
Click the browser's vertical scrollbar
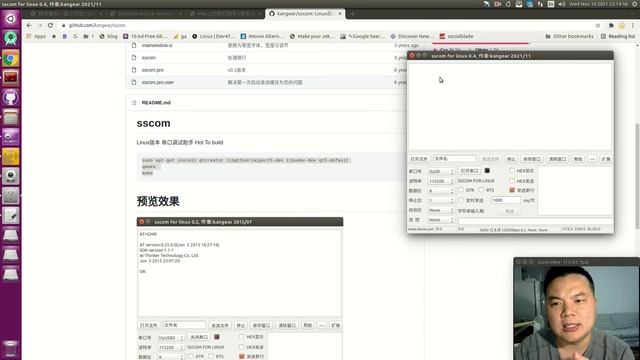coord(637,176)
